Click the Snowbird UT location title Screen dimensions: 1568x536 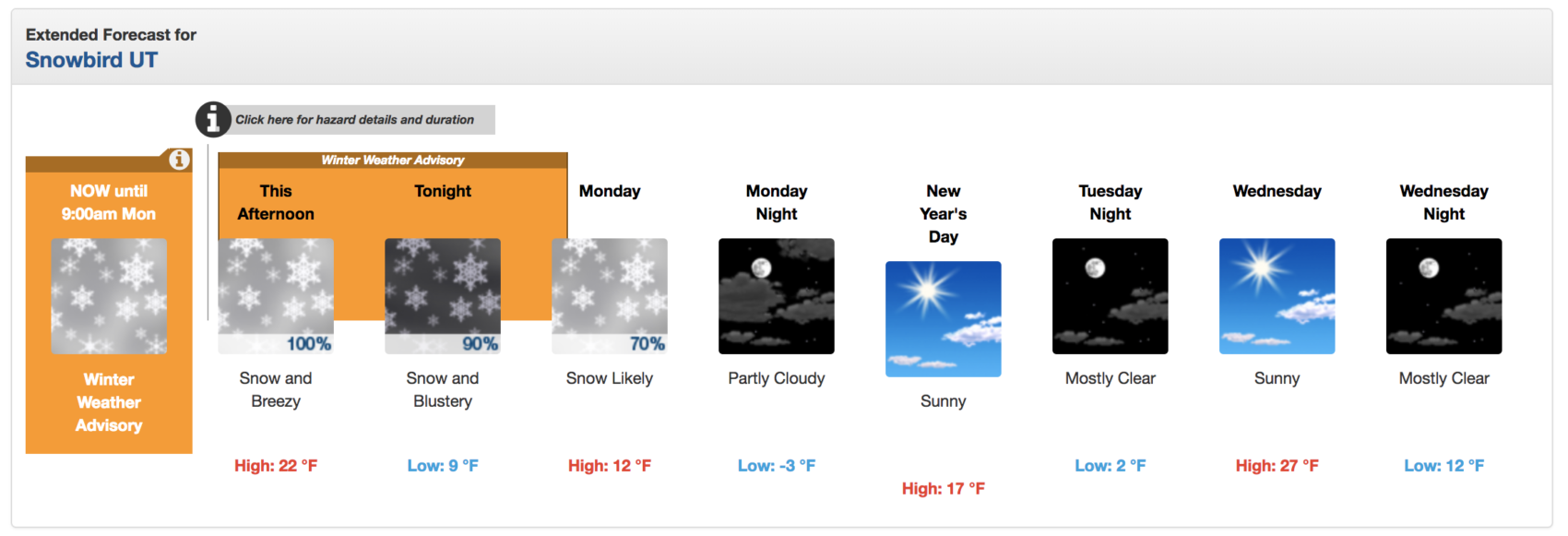click(91, 60)
